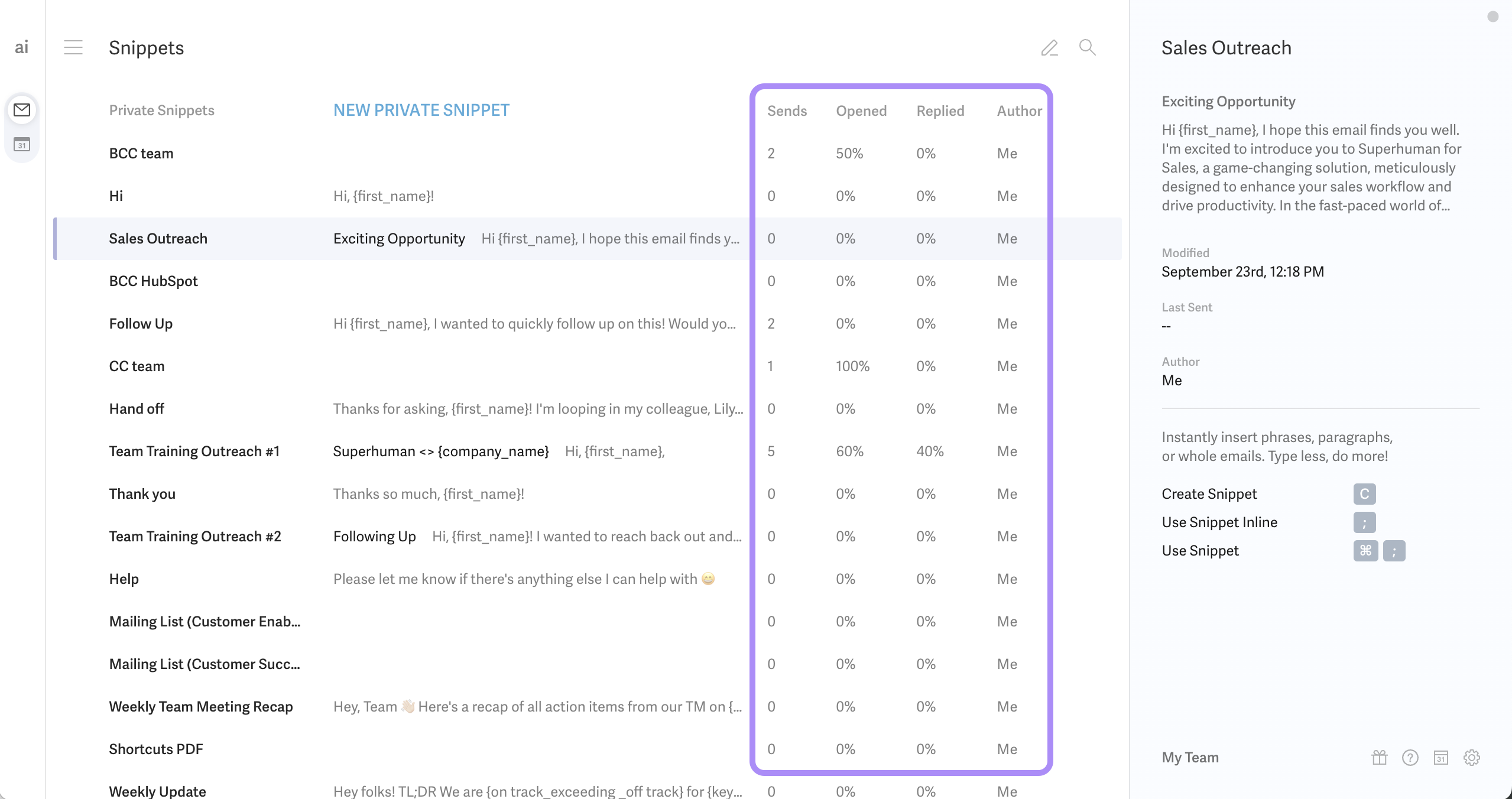1512x799 pixels.
Task: Open settings gear icon
Action: 1471,758
